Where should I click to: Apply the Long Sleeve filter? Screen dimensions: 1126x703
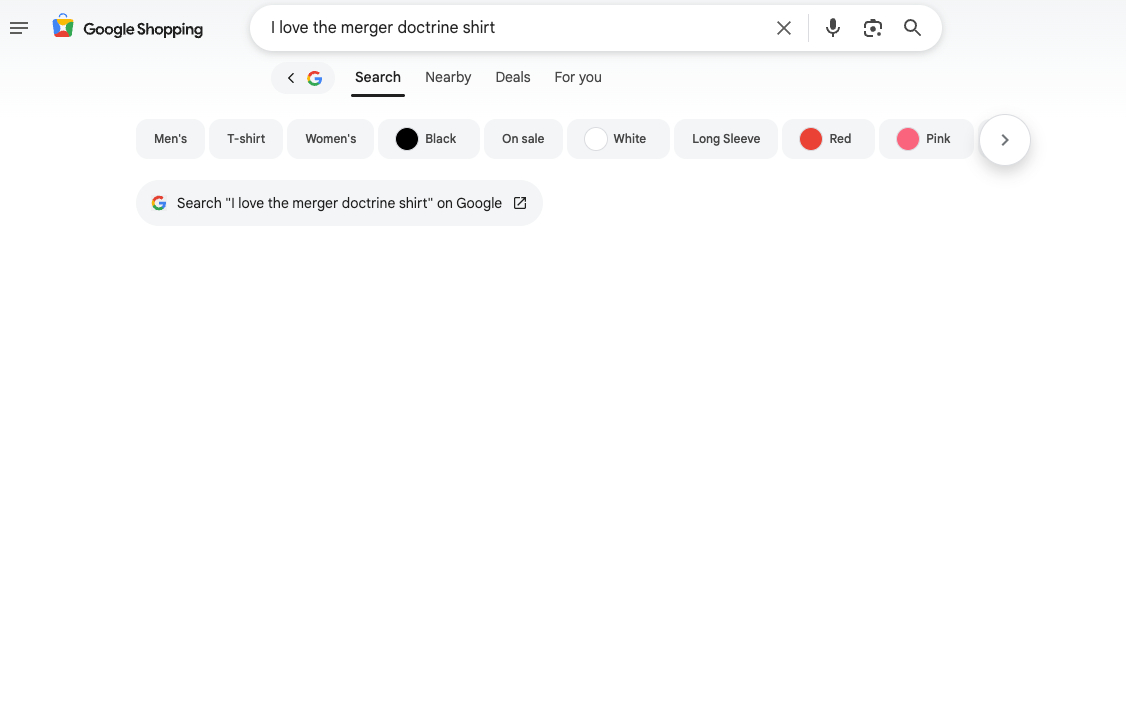pos(726,139)
